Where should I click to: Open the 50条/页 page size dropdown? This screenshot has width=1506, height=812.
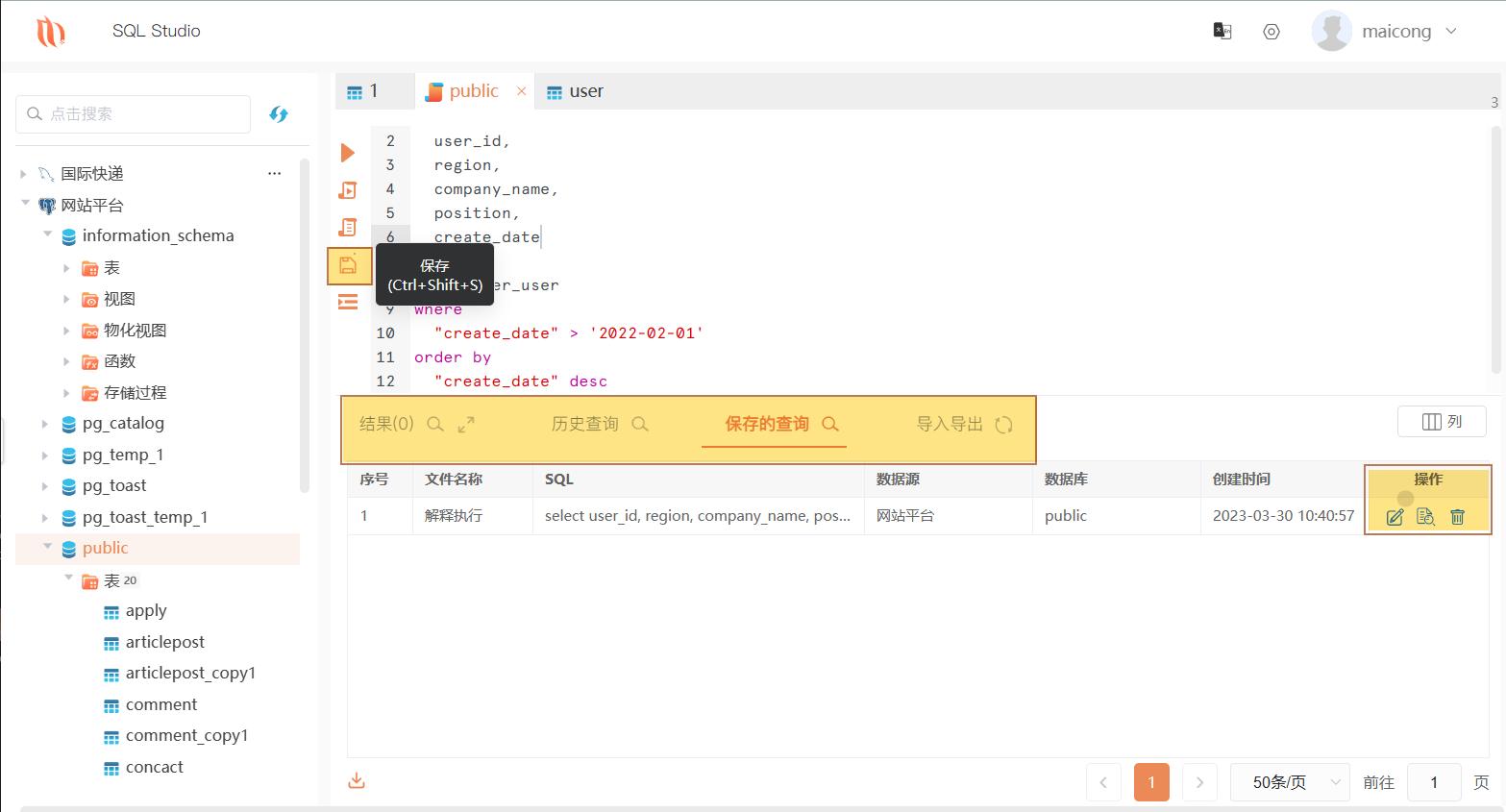(1289, 781)
